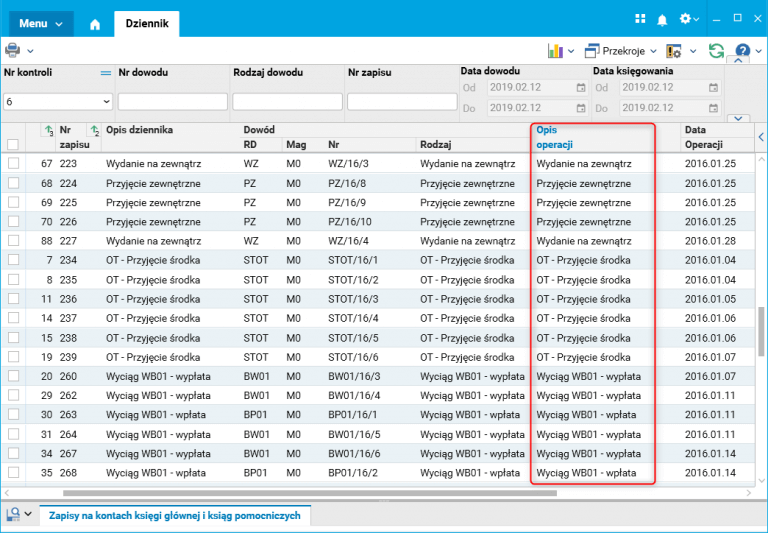Tick checkbox for record 260
768x533 pixels.
(13, 376)
